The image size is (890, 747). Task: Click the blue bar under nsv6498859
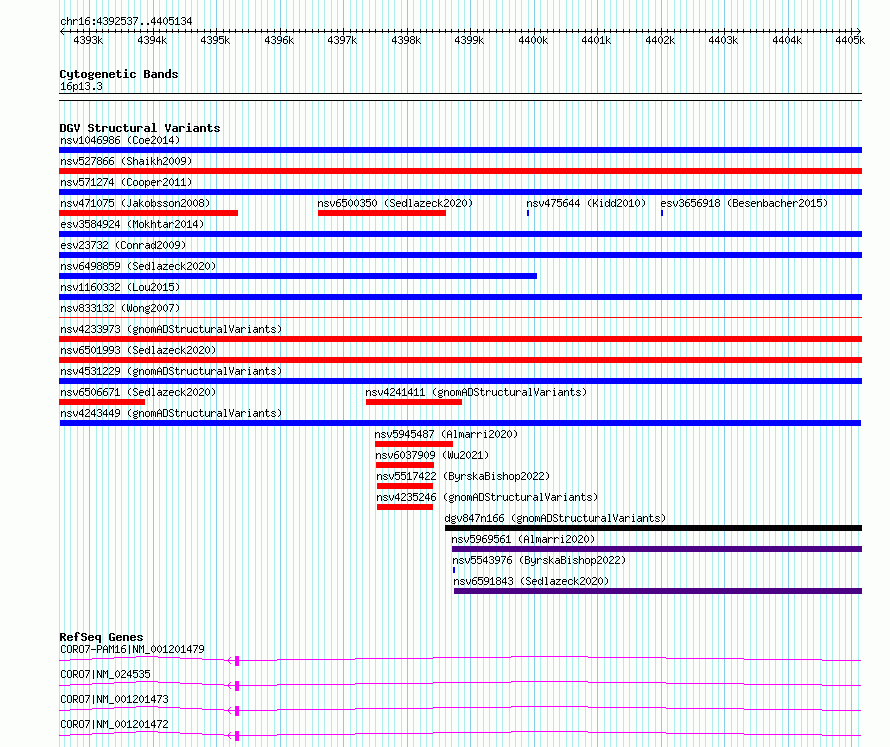(298, 276)
